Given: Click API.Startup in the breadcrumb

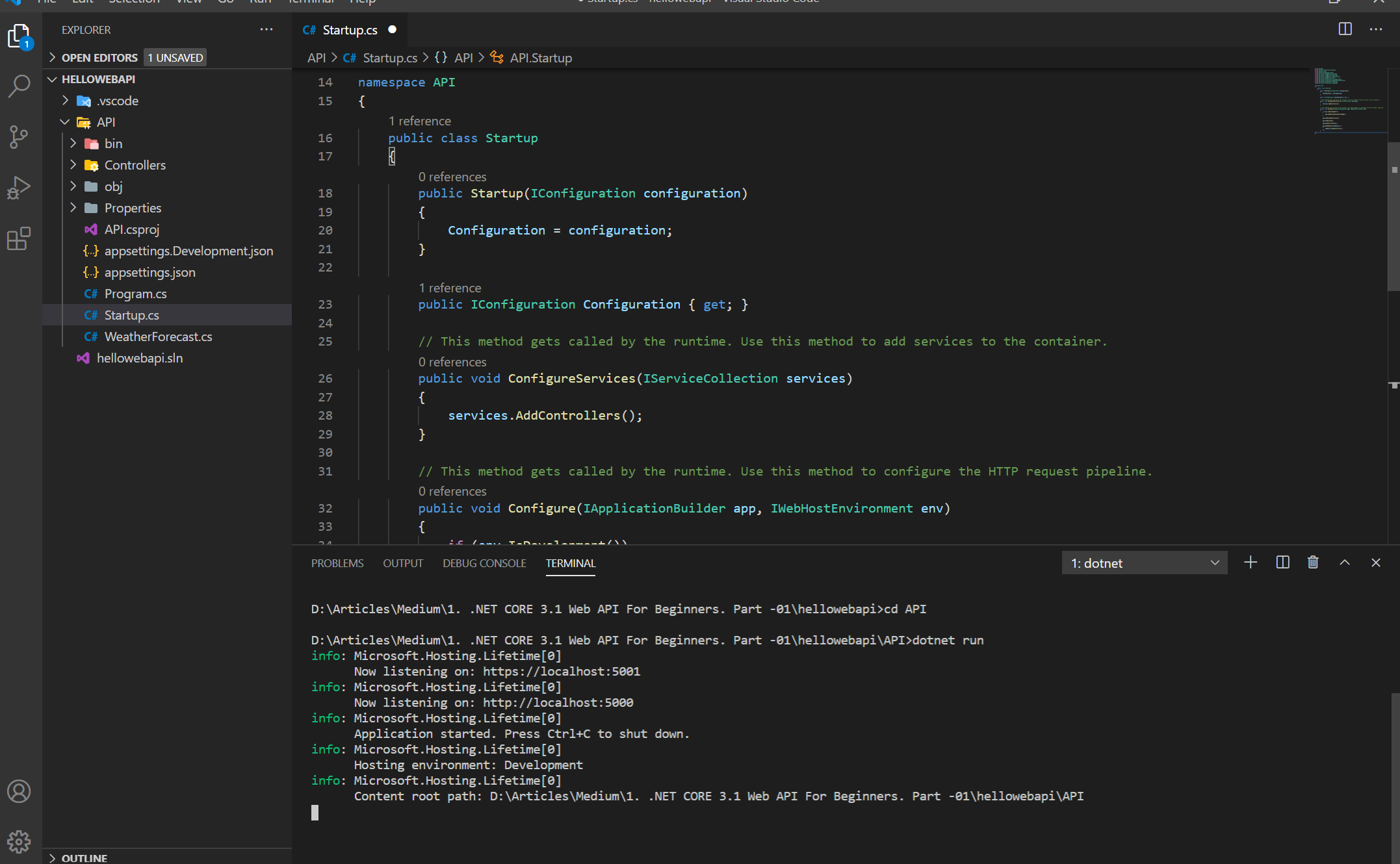Looking at the screenshot, I should [x=541, y=58].
